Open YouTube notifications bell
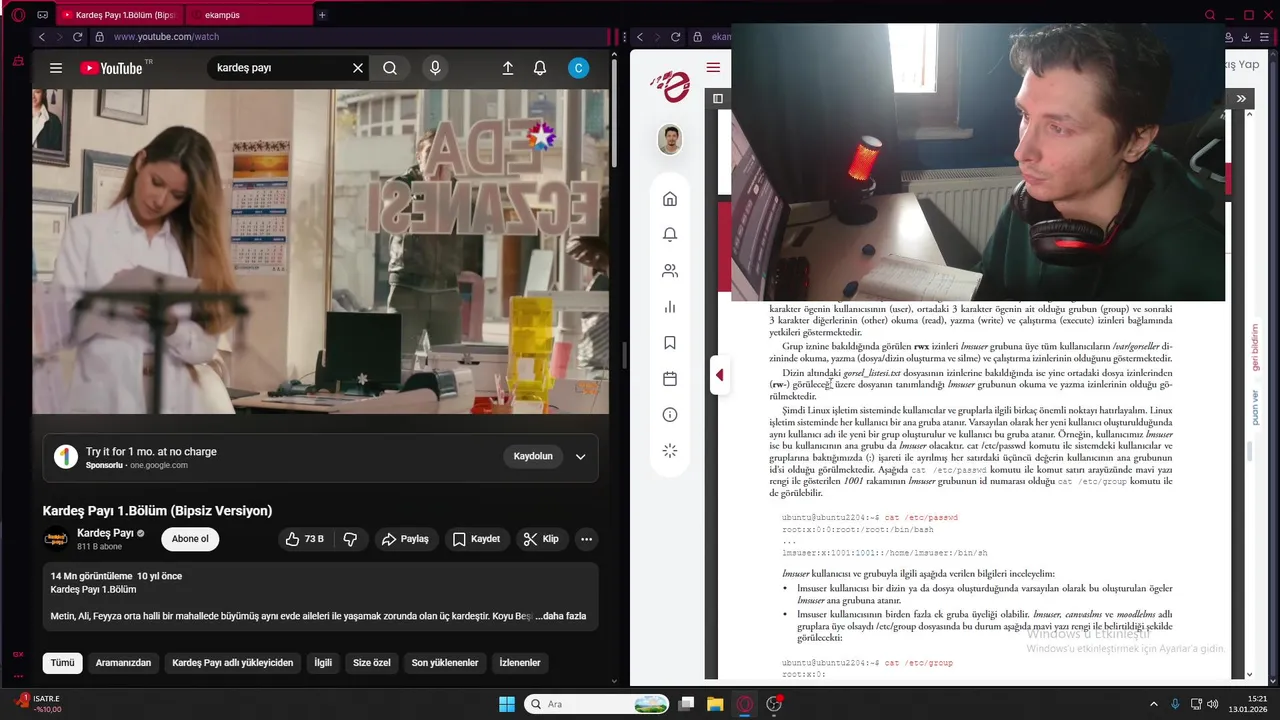This screenshot has height=720, width=1280. (540, 68)
